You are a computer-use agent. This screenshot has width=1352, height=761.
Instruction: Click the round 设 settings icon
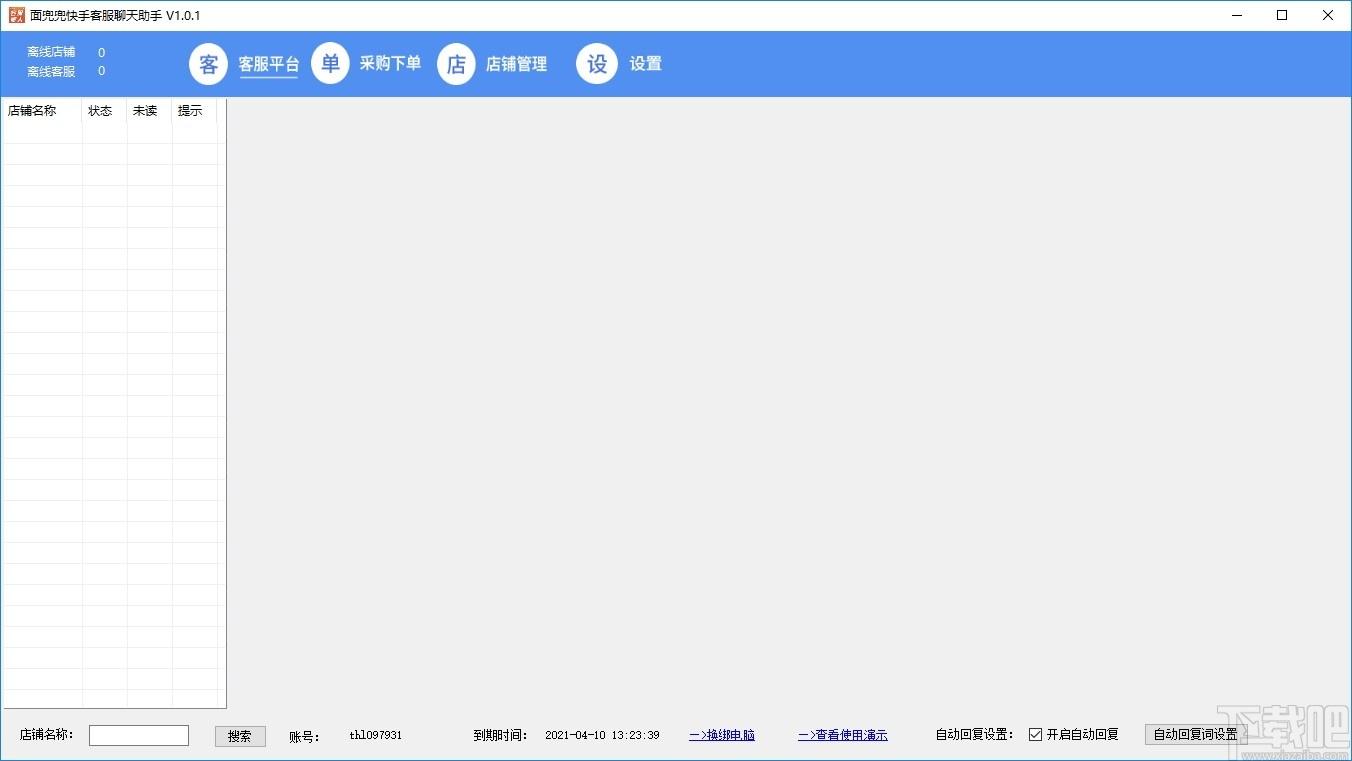coord(597,64)
